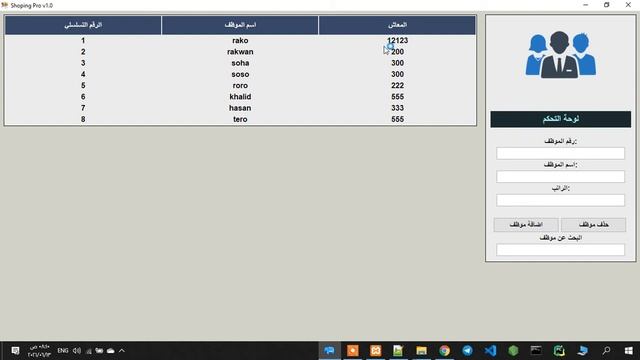Minimize the Shoping Pro window
The width and height of the screenshot is (640, 360).
pos(585,5)
